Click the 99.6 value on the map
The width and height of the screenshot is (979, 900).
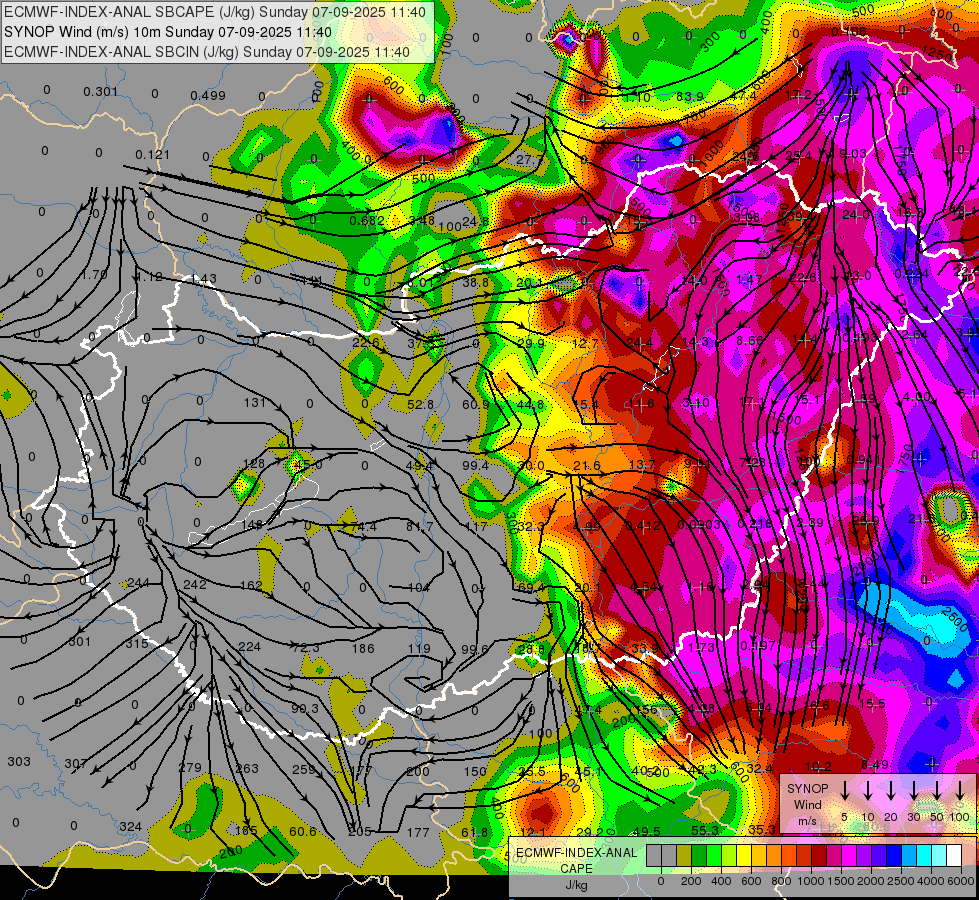coord(475,650)
